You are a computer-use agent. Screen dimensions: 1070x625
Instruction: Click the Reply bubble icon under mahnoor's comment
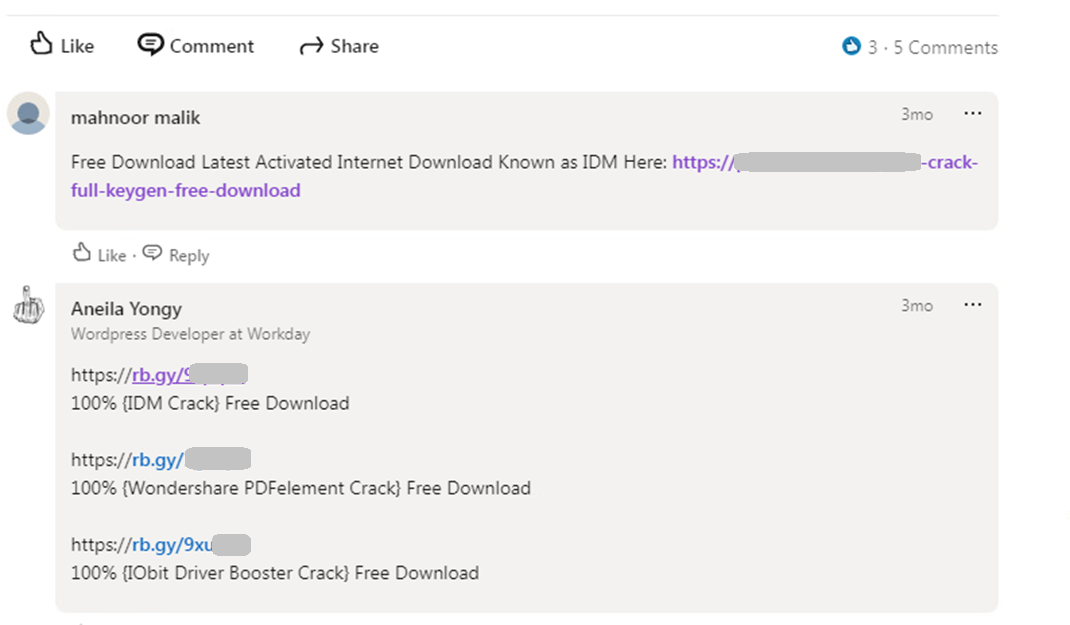[x=152, y=254]
